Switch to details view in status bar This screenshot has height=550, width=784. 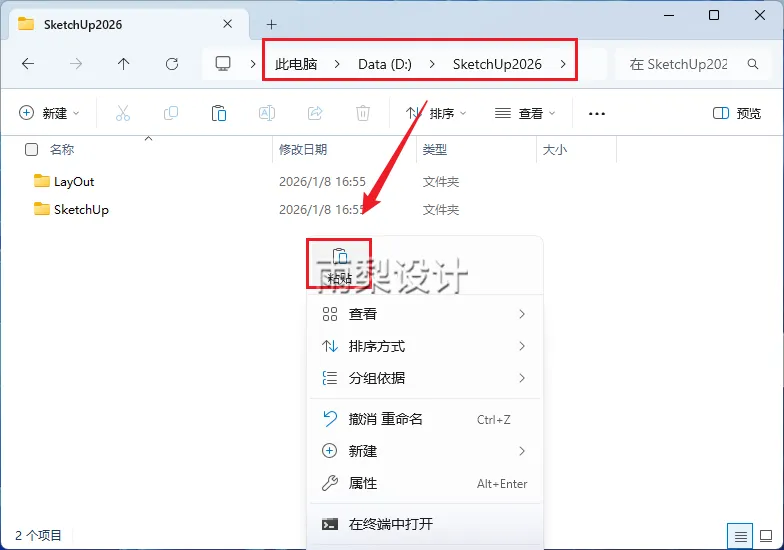[x=740, y=536]
